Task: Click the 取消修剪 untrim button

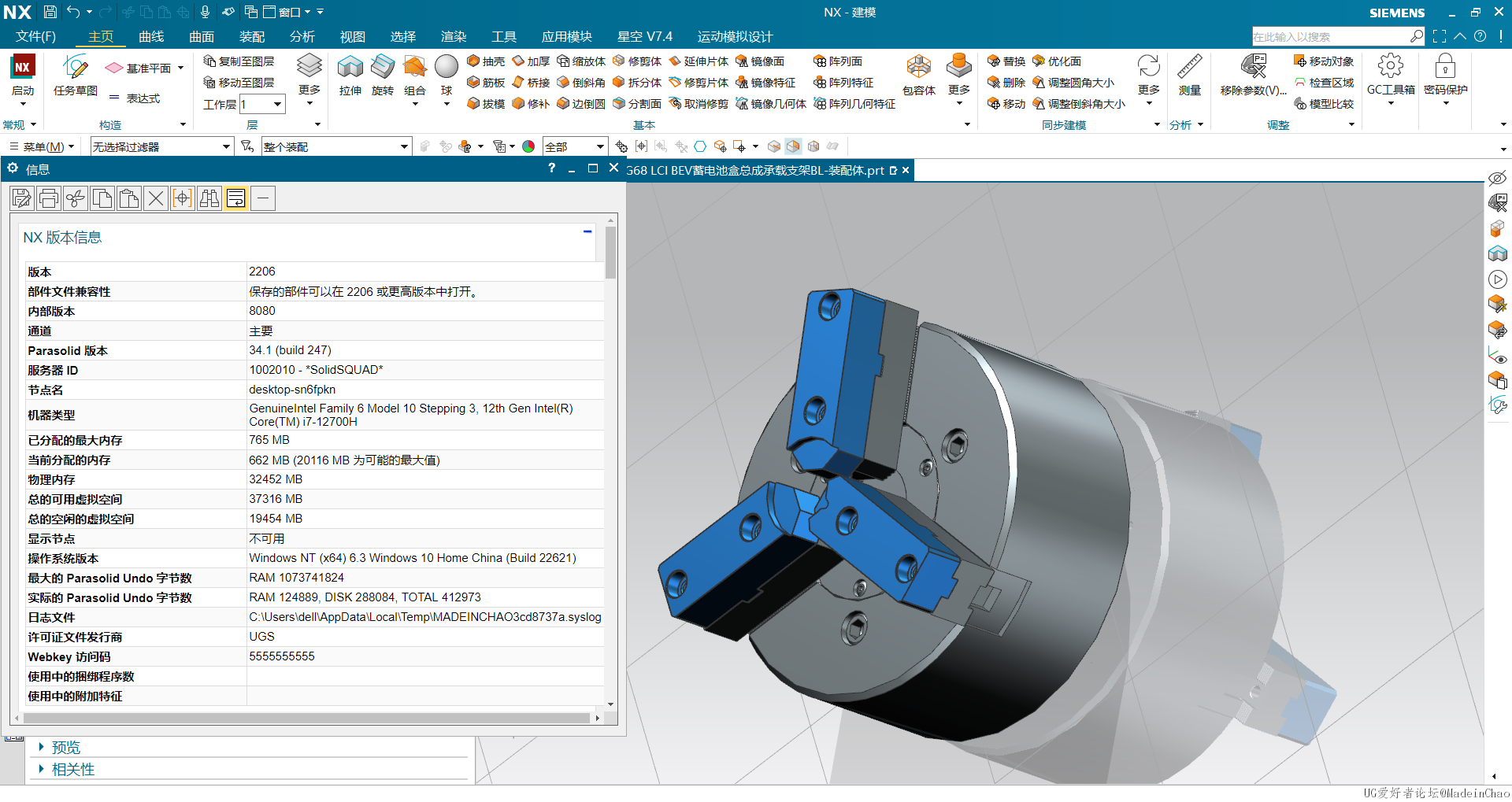Action: [x=699, y=103]
